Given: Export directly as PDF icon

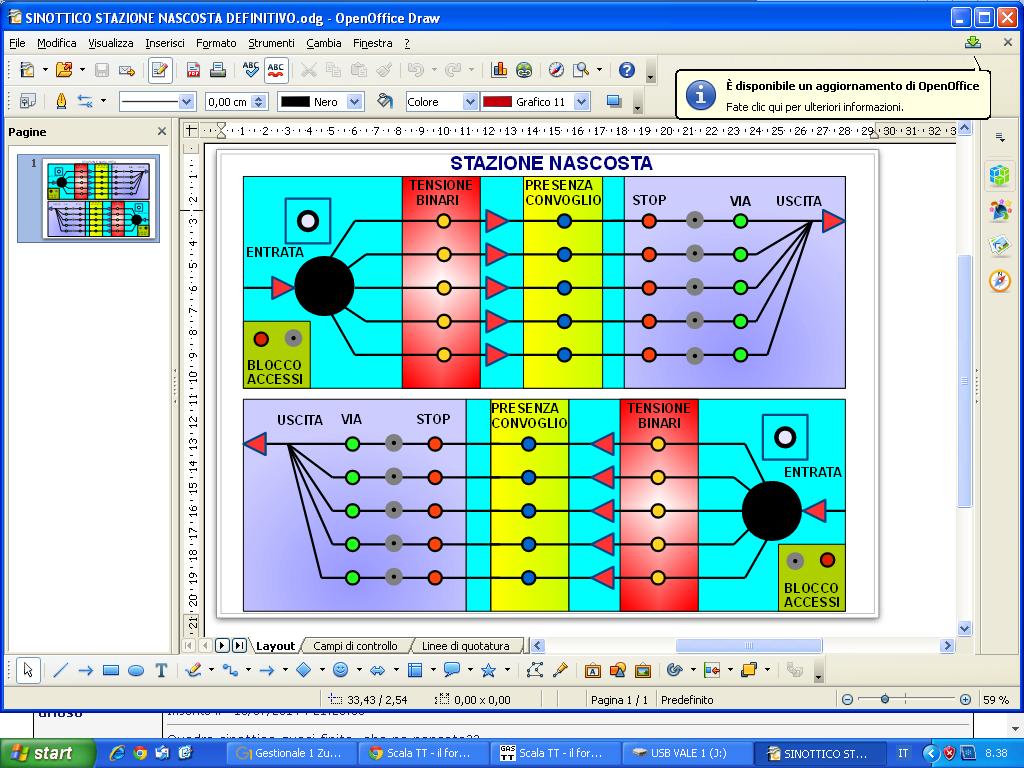Looking at the screenshot, I should click(193, 70).
